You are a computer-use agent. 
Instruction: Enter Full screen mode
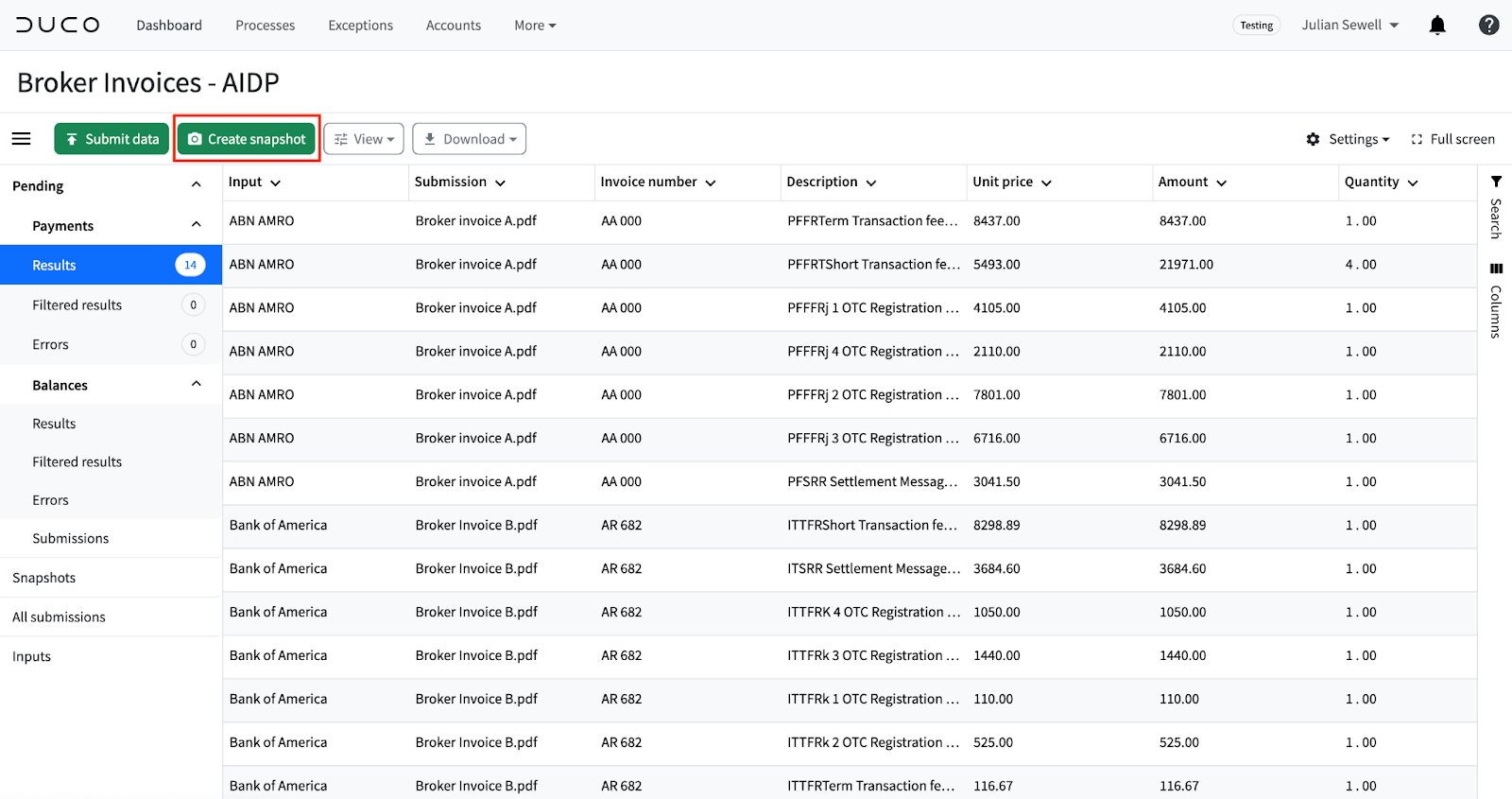coord(1453,139)
